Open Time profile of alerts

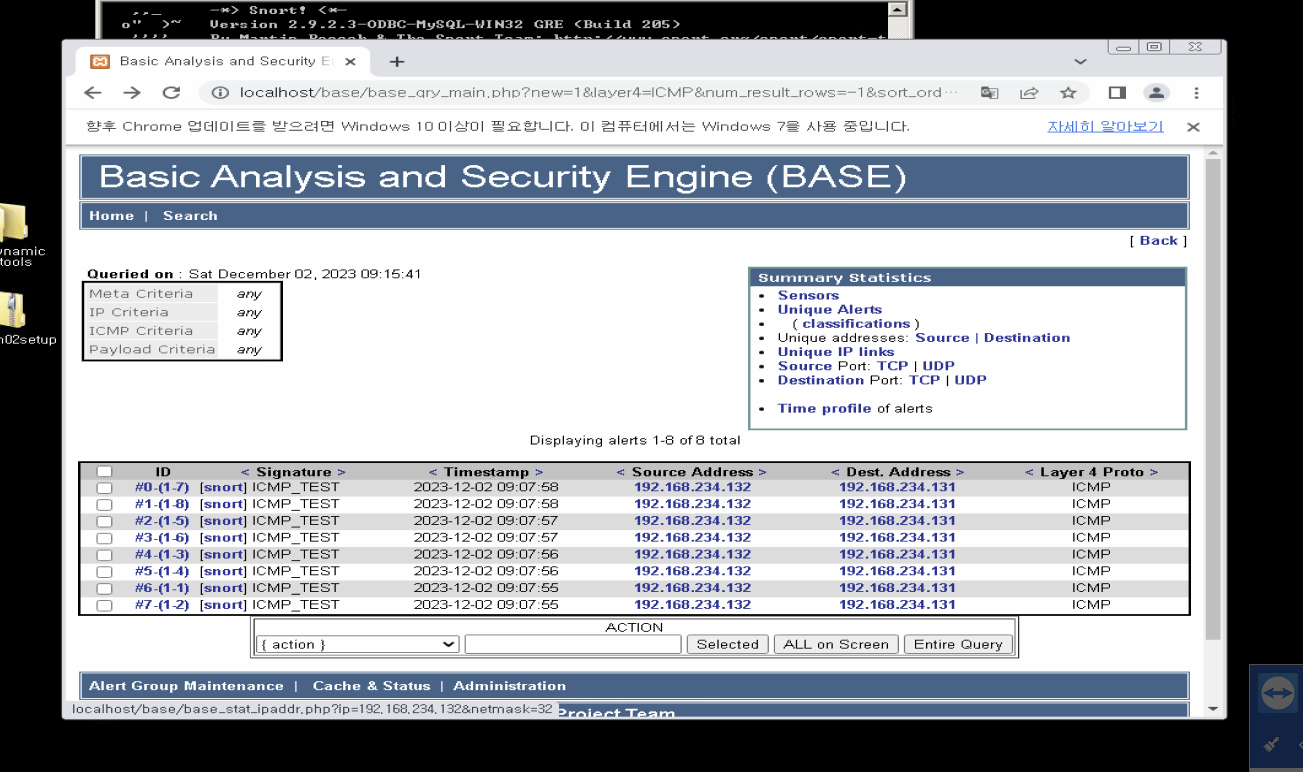tap(826, 409)
